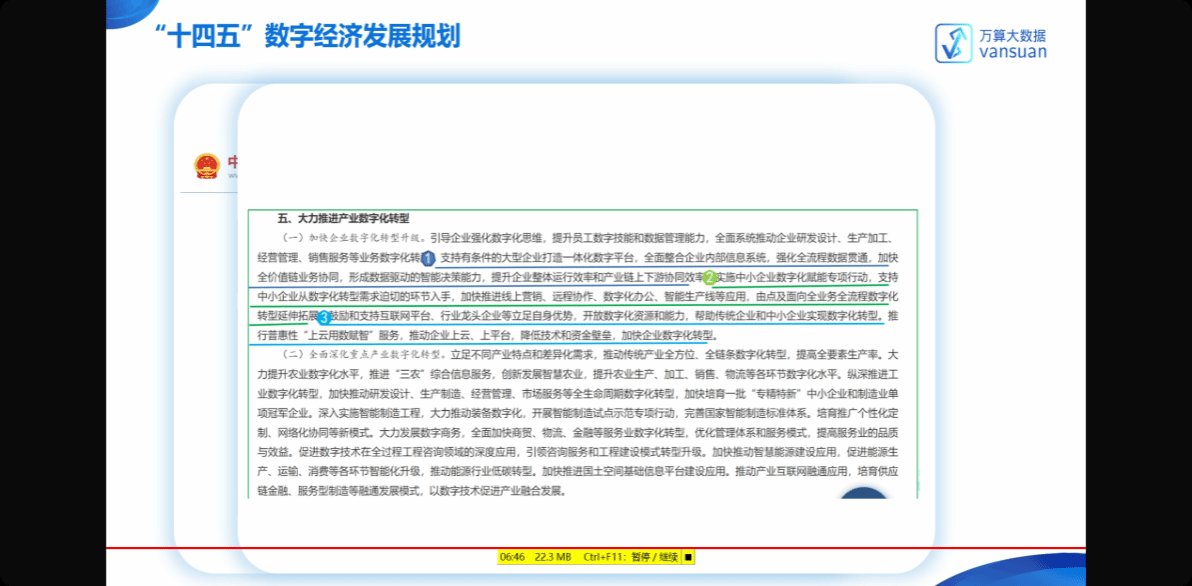Click the green number 2 marker
The height and width of the screenshot is (586, 1192).
tap(709, 277)
